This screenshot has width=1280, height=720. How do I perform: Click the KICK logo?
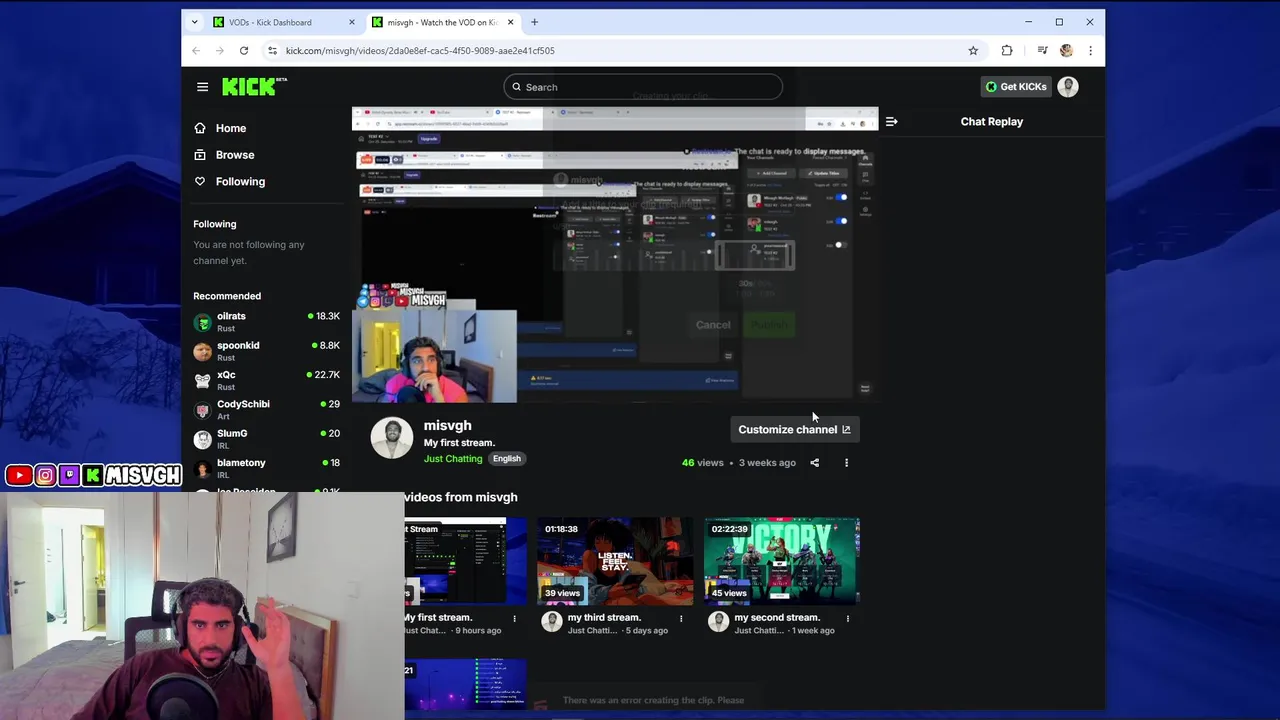point(253,87)
